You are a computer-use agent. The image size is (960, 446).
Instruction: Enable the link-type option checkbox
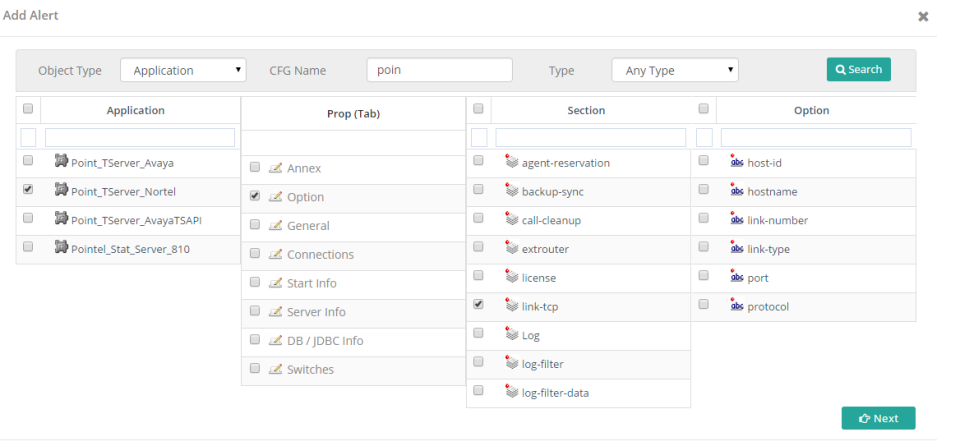[703, 248]
